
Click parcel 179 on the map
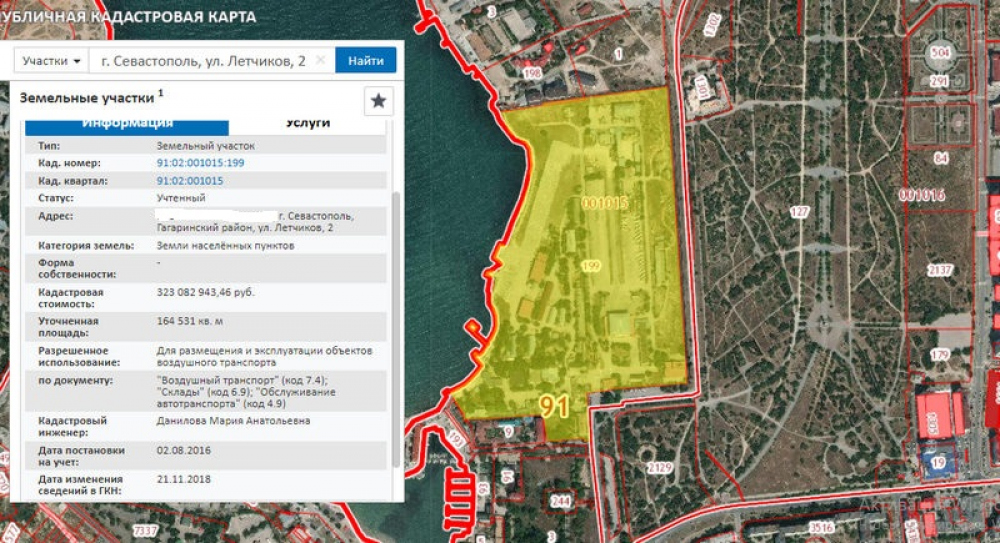[x=939, y=355]
